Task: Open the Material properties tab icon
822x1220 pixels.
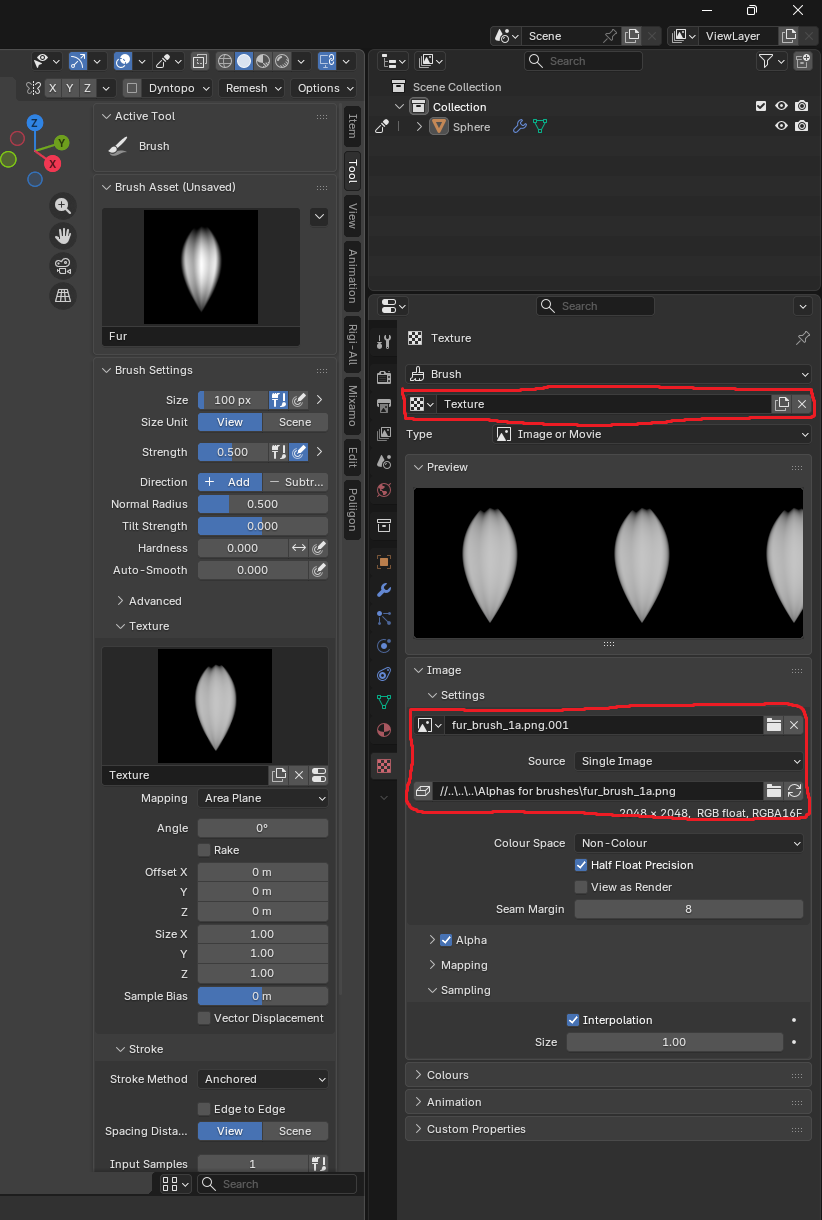Action: pyautogui.click(x=384, y=730)
